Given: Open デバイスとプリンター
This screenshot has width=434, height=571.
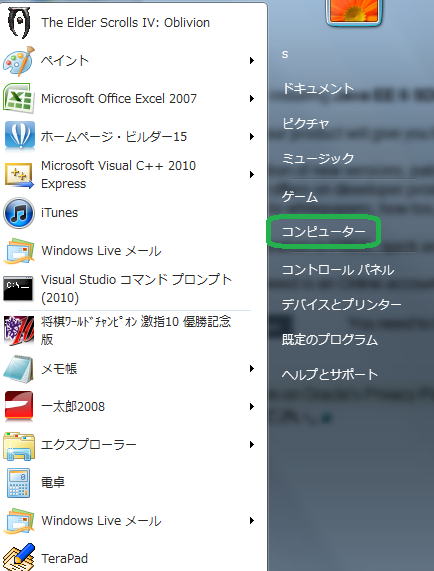Looking at the screenshot, I should (342, 304).
